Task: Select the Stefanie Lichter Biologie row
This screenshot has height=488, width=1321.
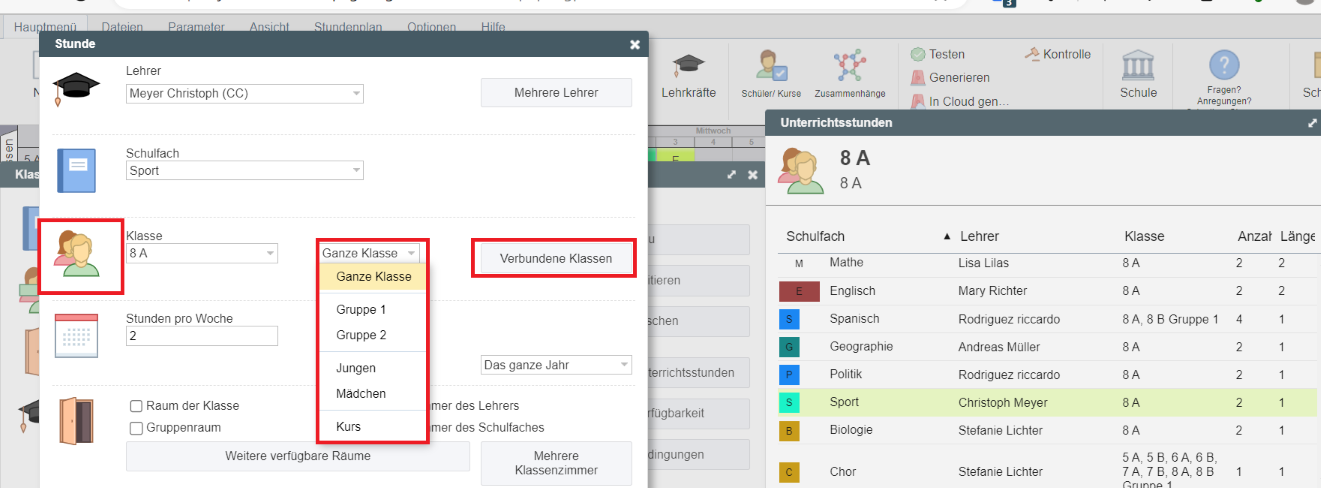Action: (1047, 430)
